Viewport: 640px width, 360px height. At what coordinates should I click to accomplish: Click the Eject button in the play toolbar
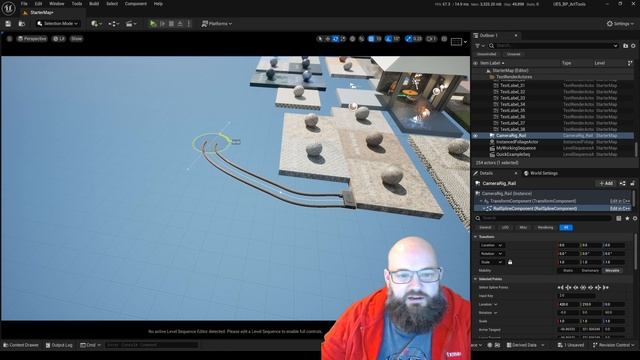[180, 24]
